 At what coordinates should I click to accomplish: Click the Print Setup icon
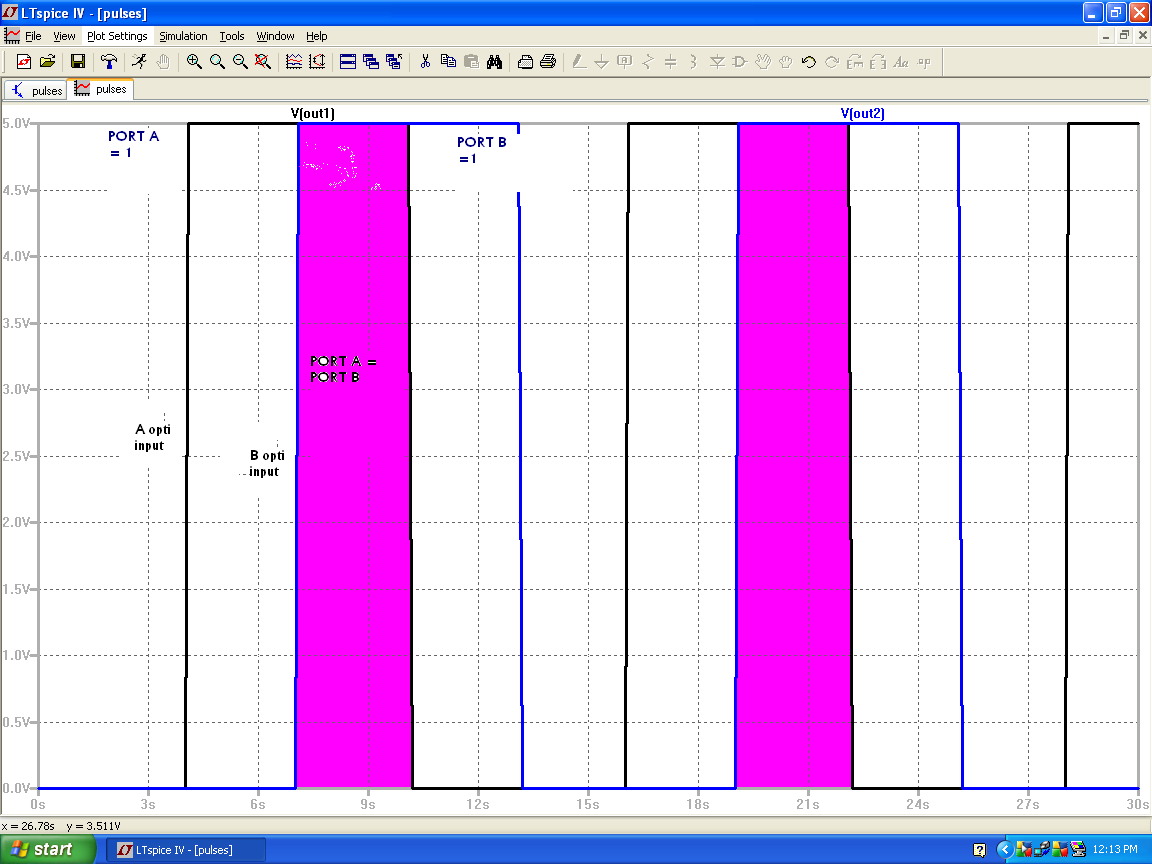tap(525, 62)
